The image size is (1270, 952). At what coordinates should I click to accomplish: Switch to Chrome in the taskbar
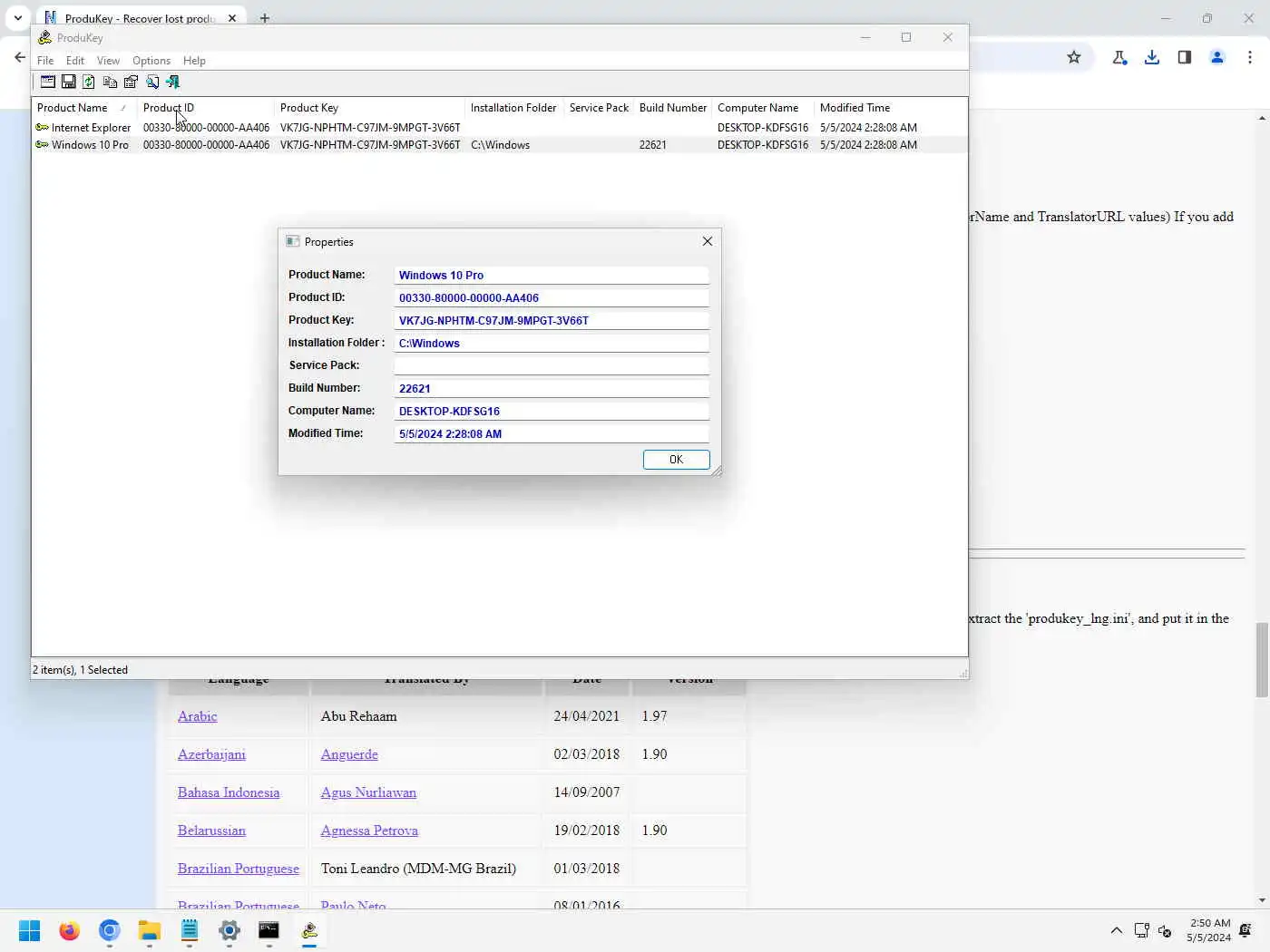(x=109, y=930)
